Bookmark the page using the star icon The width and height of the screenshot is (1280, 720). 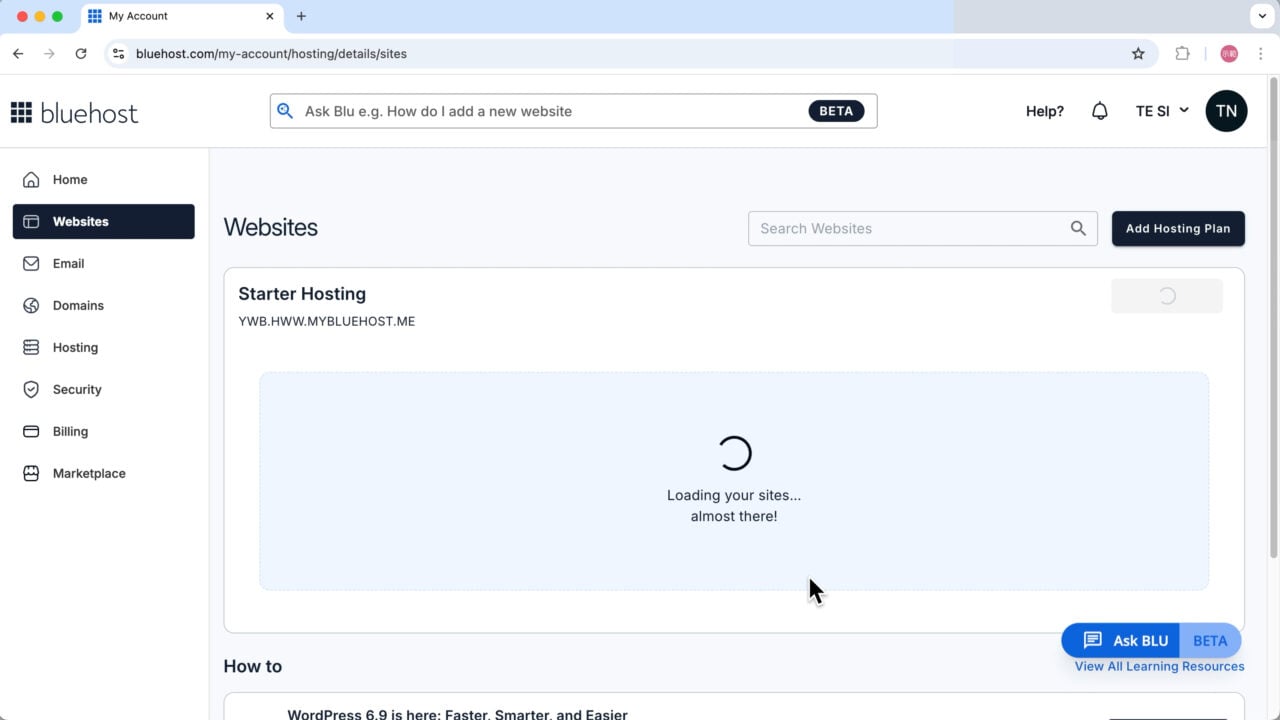click(1138, 53)
